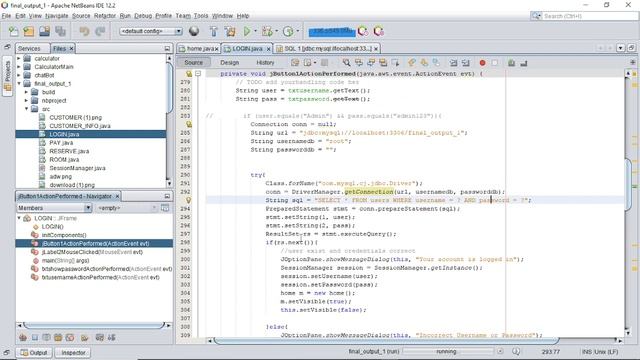Expand the chatBot project node
This screenshot has width=640, height=360.
tap(19, 75)
